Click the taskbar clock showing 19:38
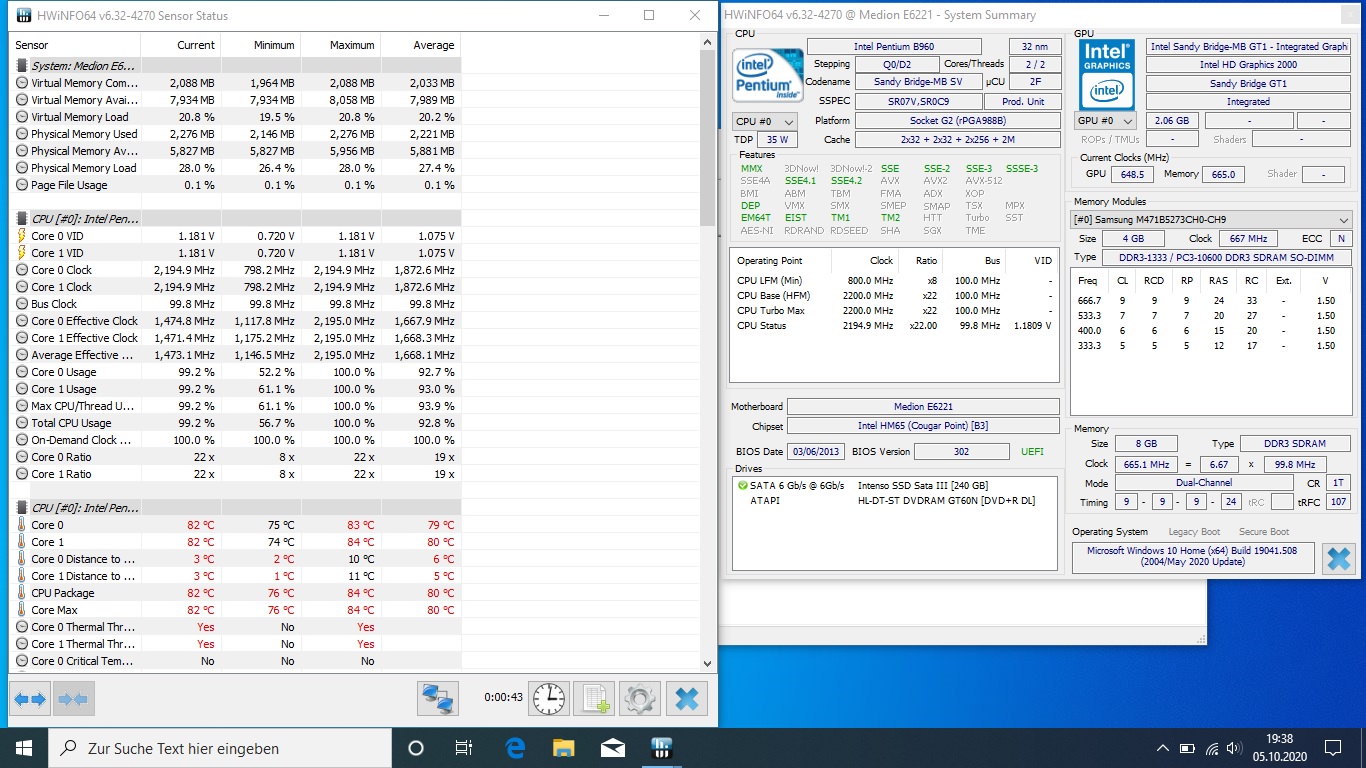 pyautogui.click(x=1279, y=748)
